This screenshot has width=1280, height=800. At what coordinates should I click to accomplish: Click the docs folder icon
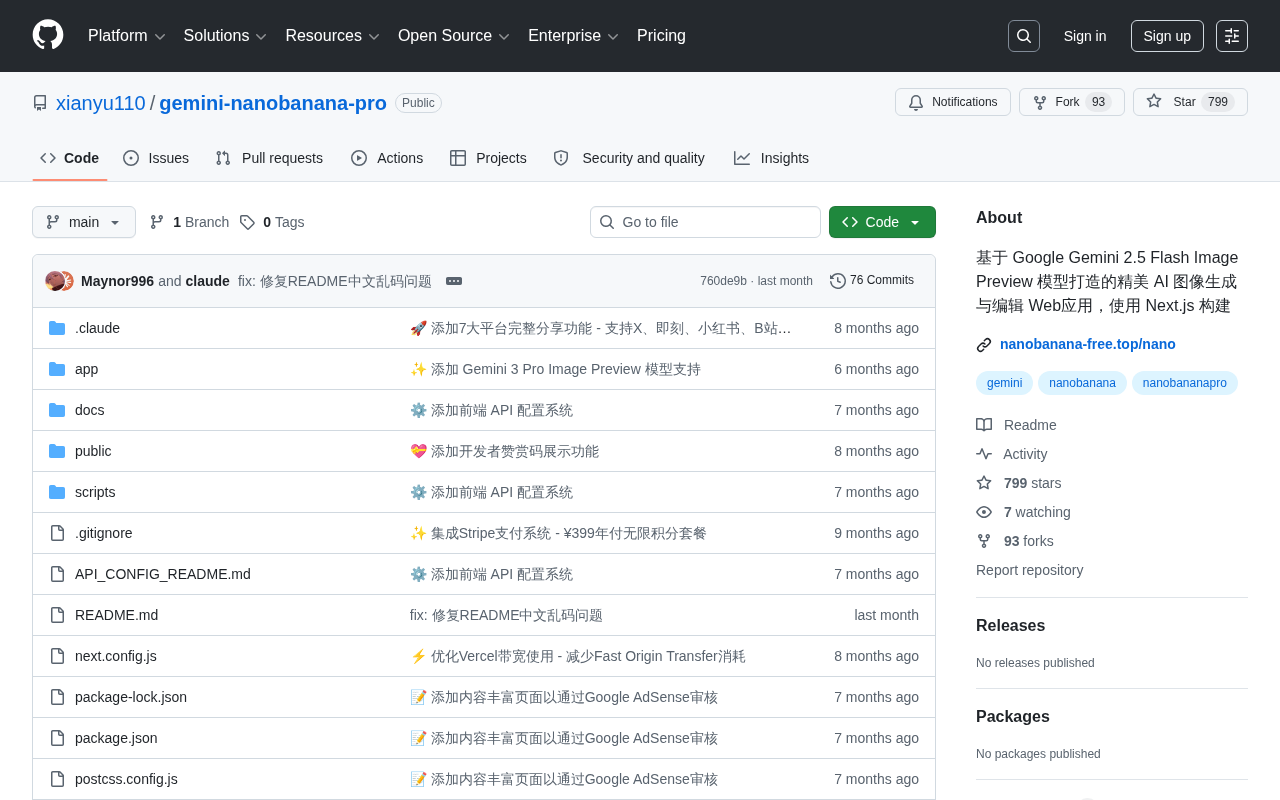pos(57,410)
